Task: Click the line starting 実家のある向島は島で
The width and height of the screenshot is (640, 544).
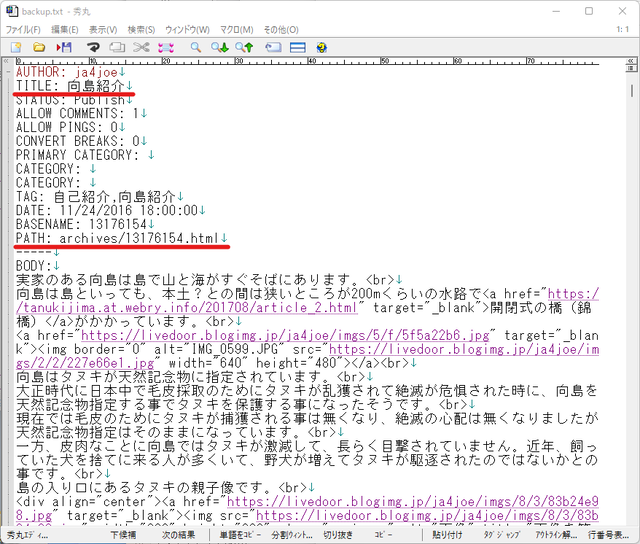Action: 209,280
